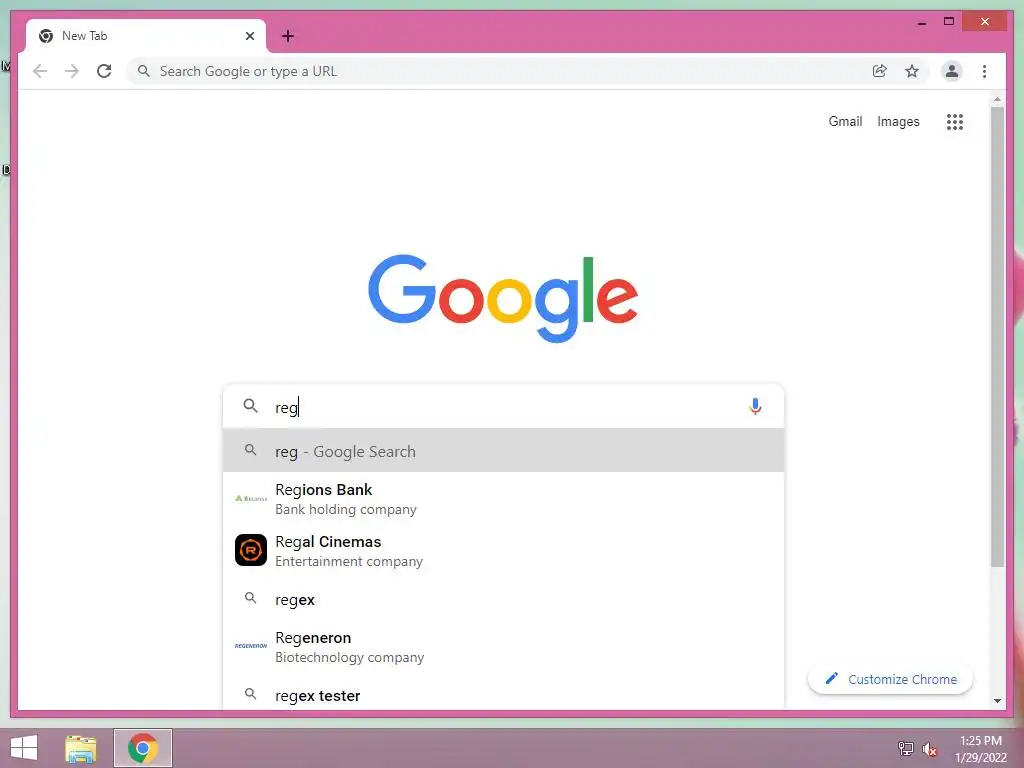Click the page vertical scrollbar
Viewport: 1024px width, 768px height.
click(x=997, y=336)
